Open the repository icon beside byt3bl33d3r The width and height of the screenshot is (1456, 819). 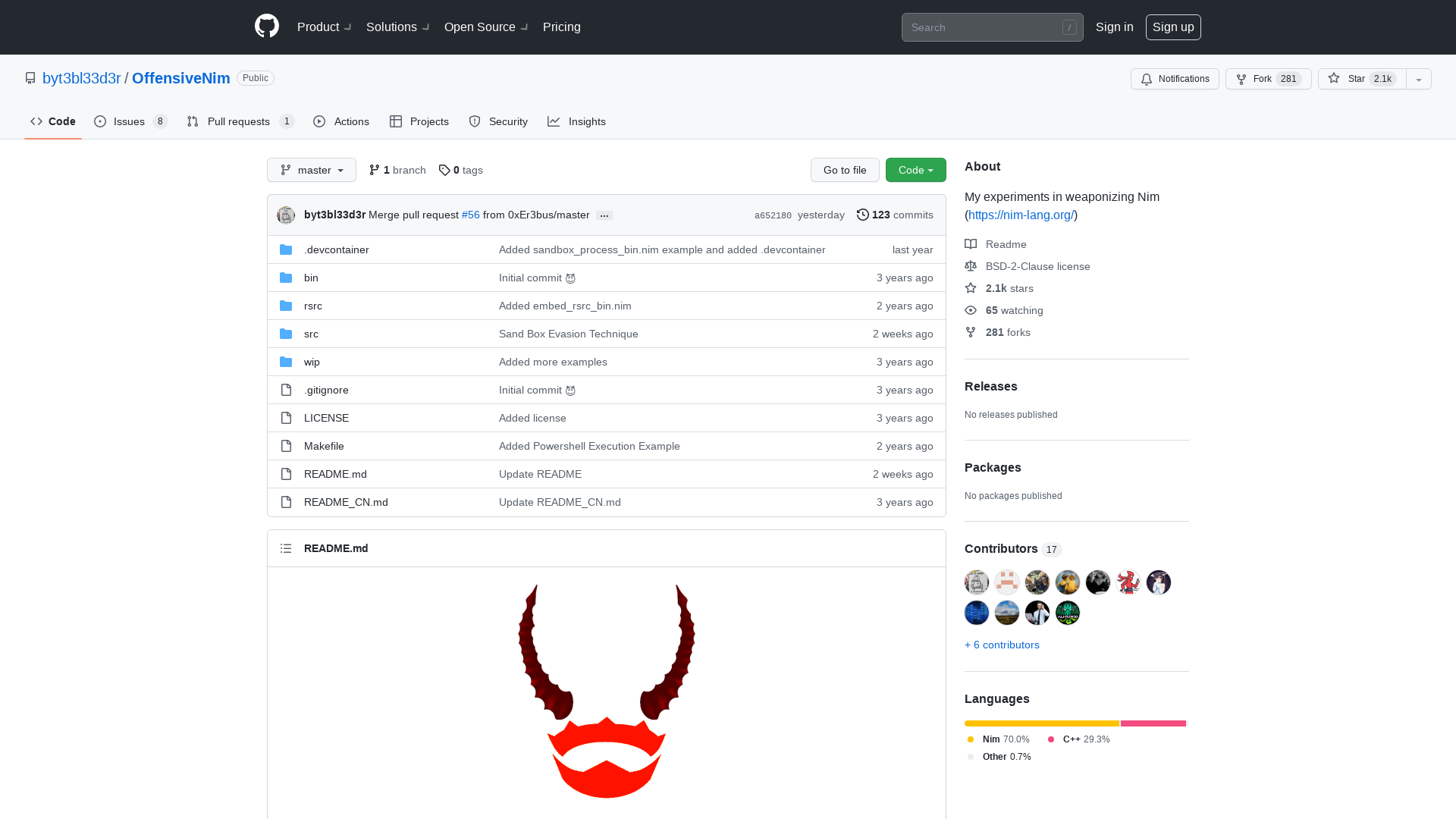point(30,78)
